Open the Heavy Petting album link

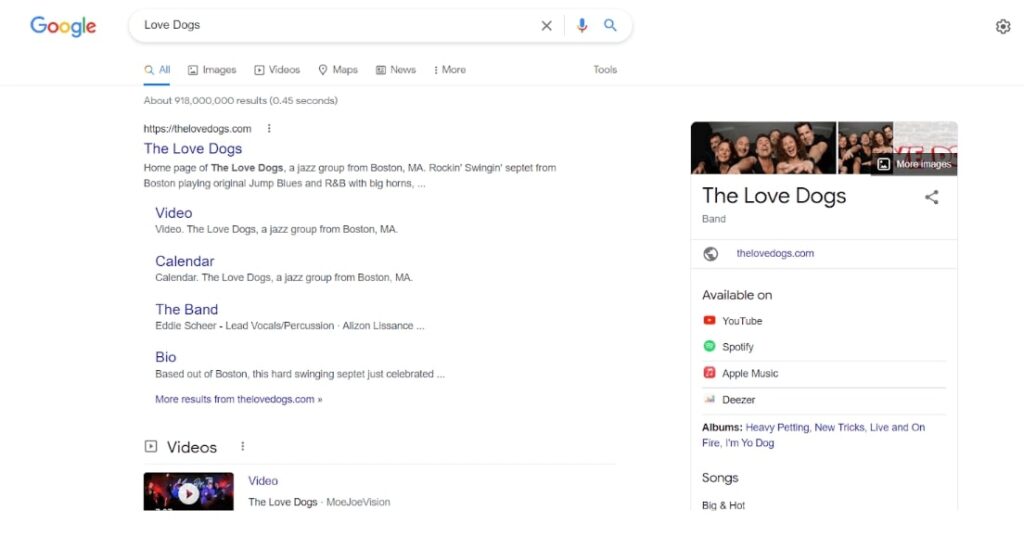pyautogui.click(x=777, y=427)
